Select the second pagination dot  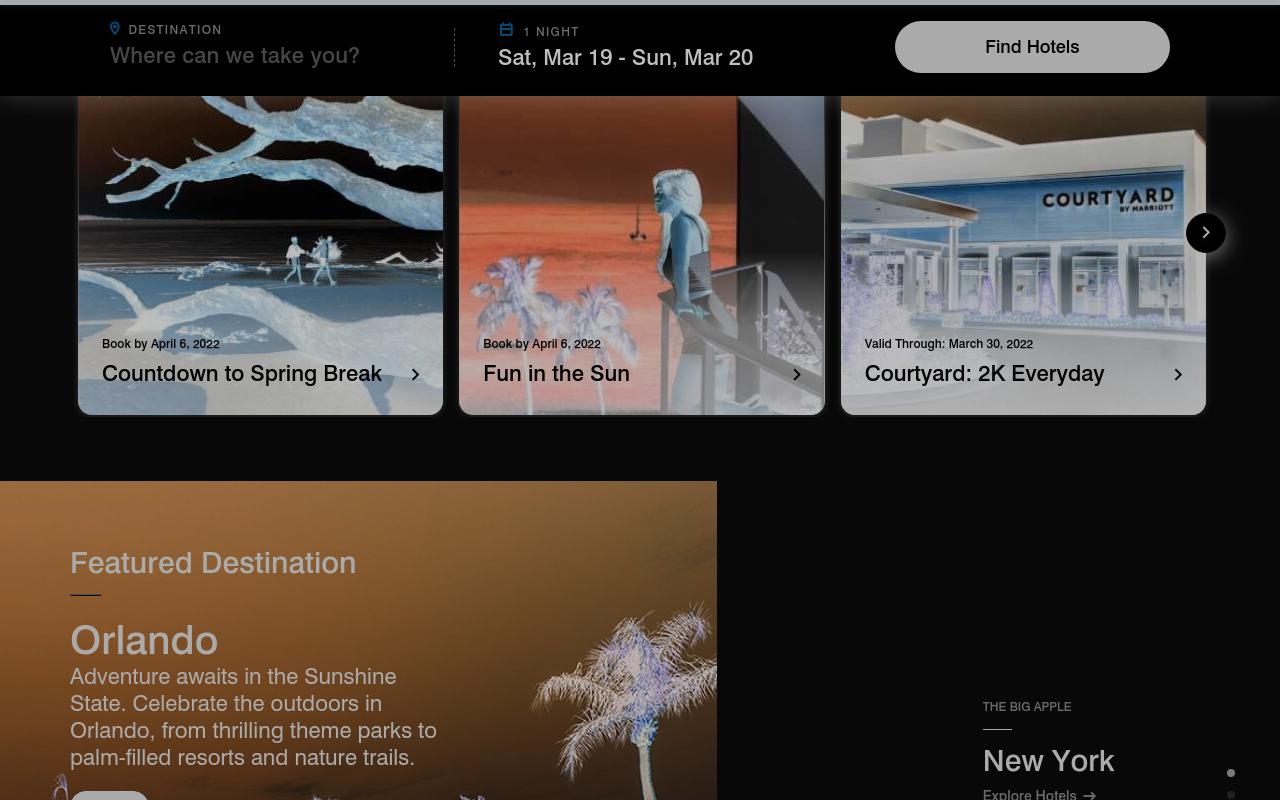pos(1231,795)
